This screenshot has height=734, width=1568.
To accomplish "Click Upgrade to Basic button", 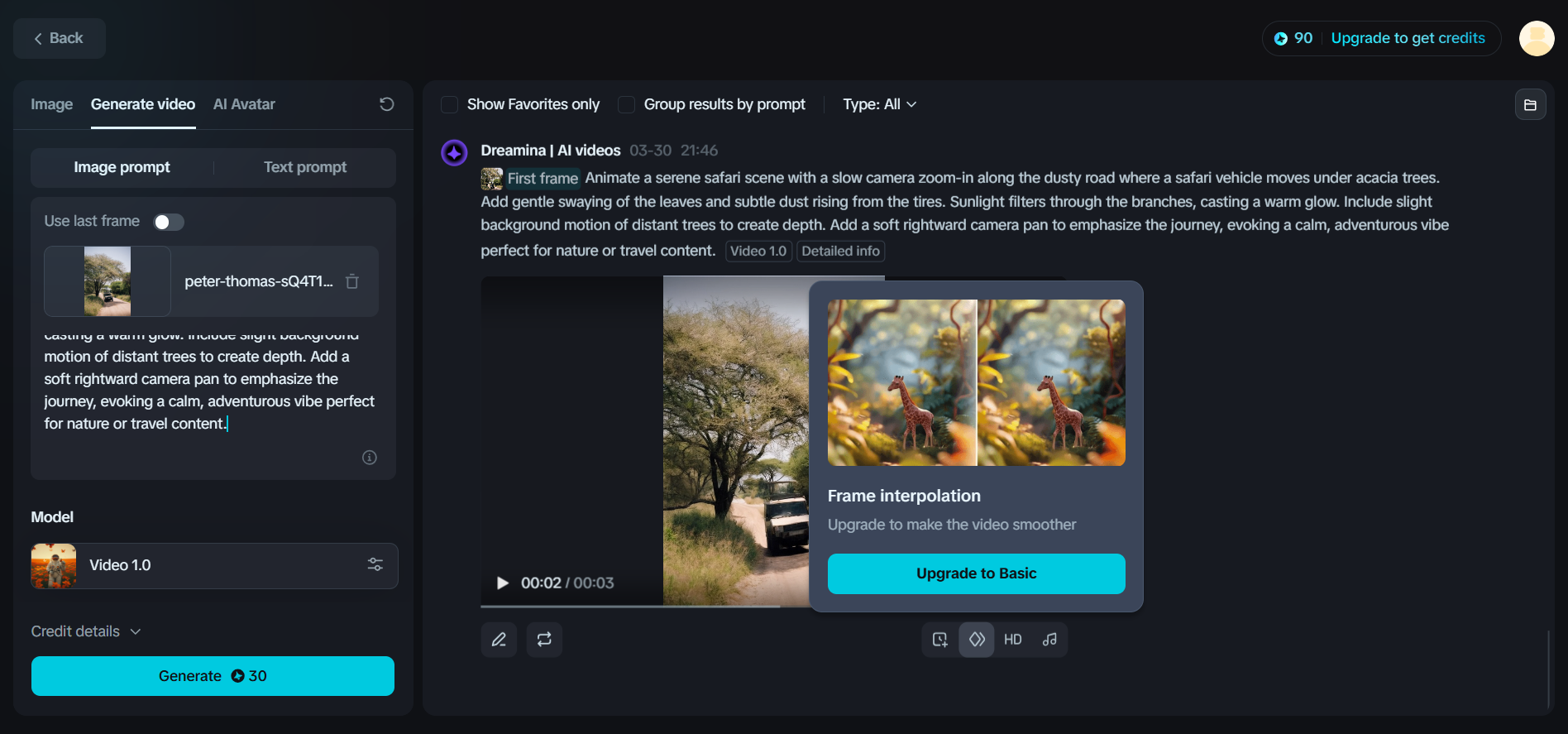I will pos(977,573).
